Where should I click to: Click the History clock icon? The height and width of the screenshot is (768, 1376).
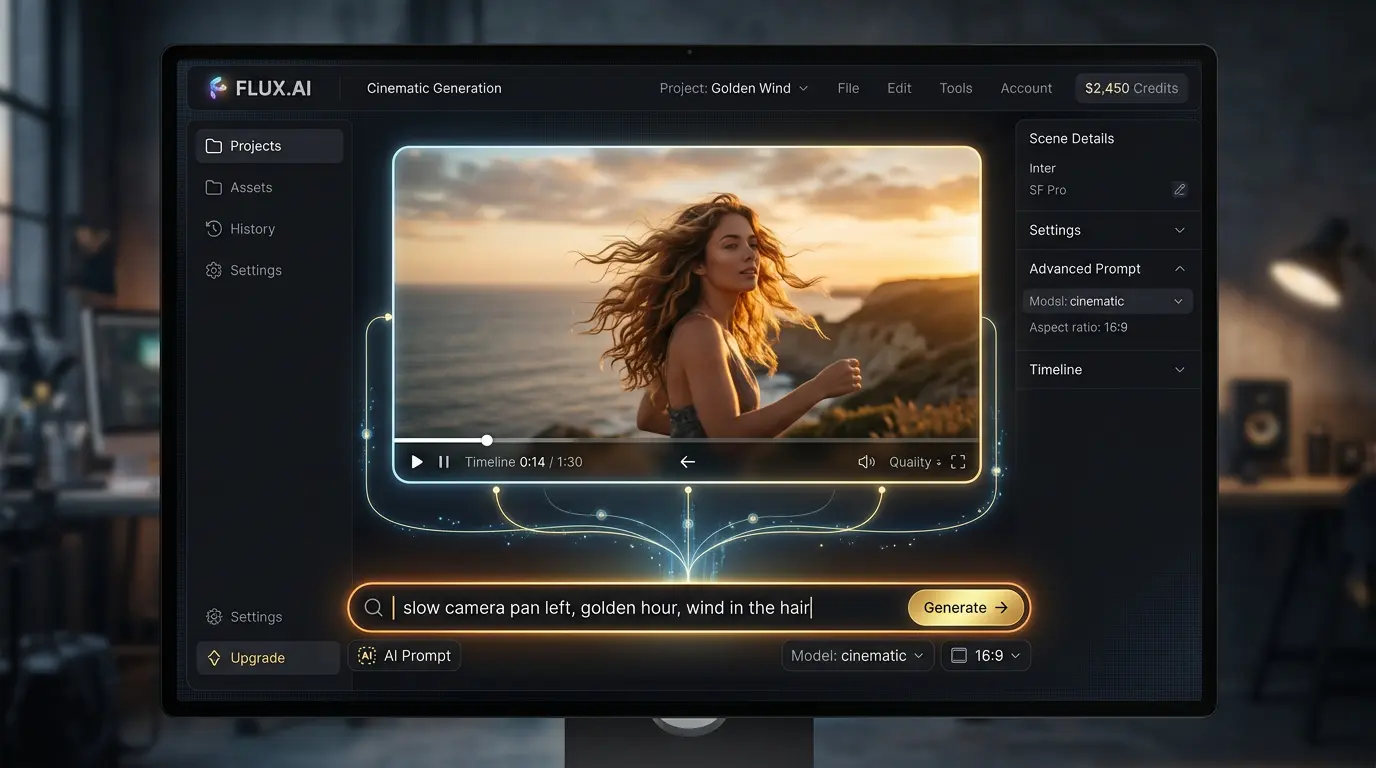tap(213, 228)
